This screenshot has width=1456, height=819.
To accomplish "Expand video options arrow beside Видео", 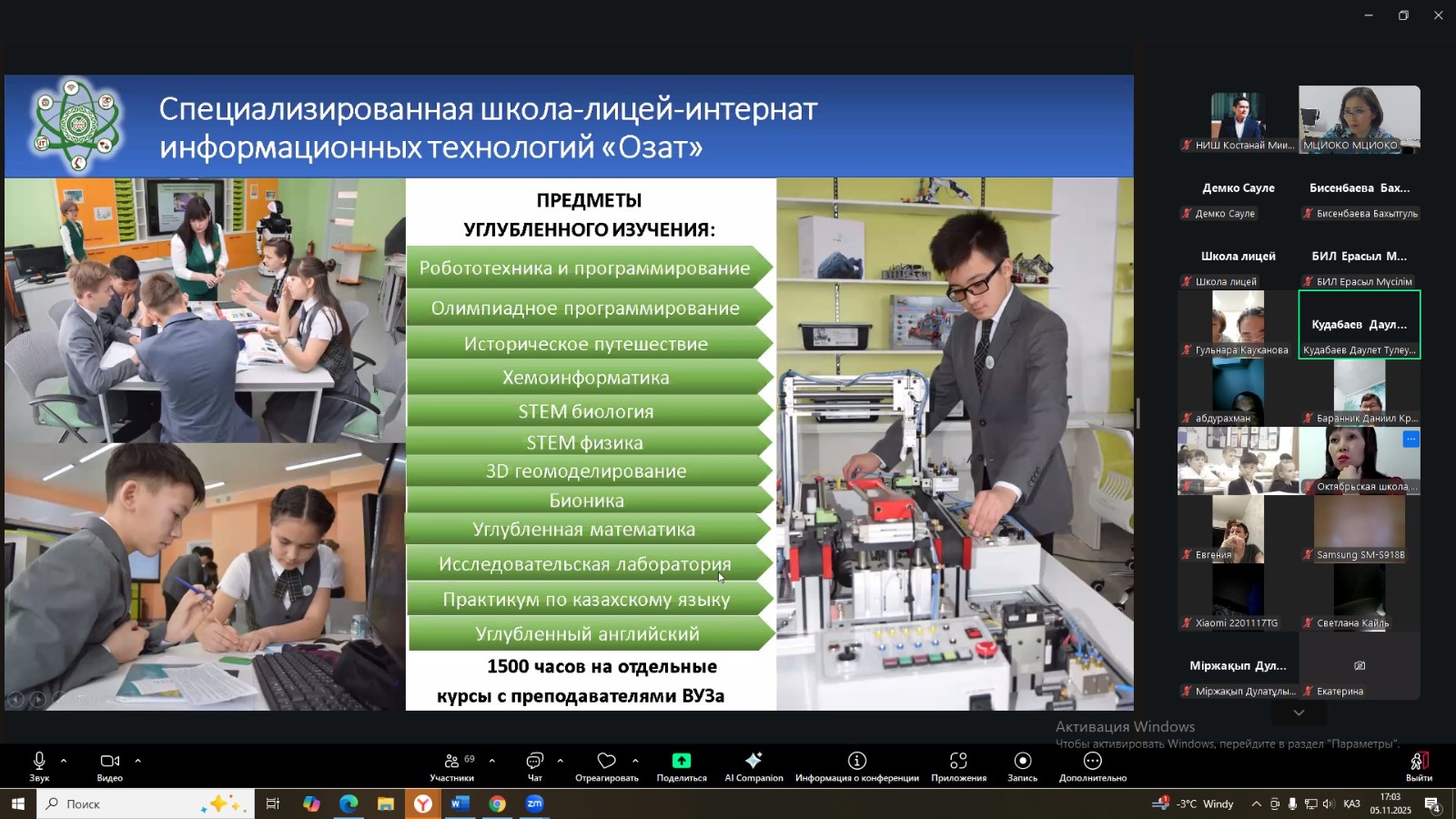I will [x=137, y=761].
